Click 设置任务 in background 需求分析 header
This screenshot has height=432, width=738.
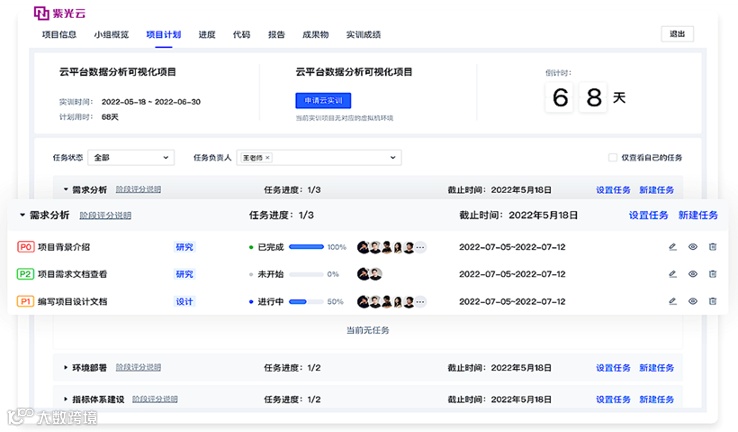[x=613, y=190]
